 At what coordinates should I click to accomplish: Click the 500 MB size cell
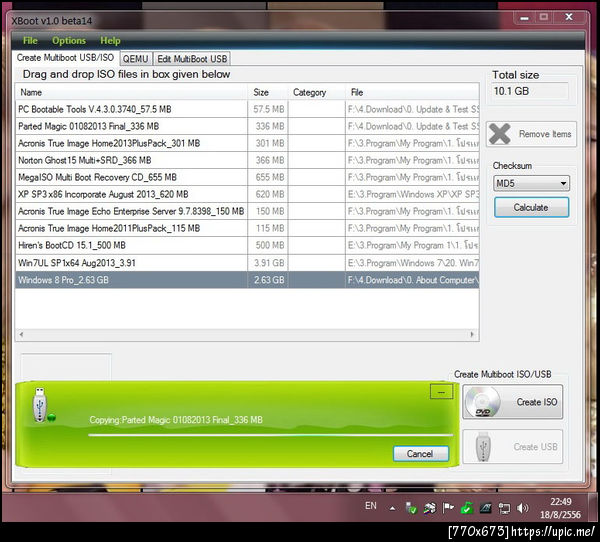(268, 245)
